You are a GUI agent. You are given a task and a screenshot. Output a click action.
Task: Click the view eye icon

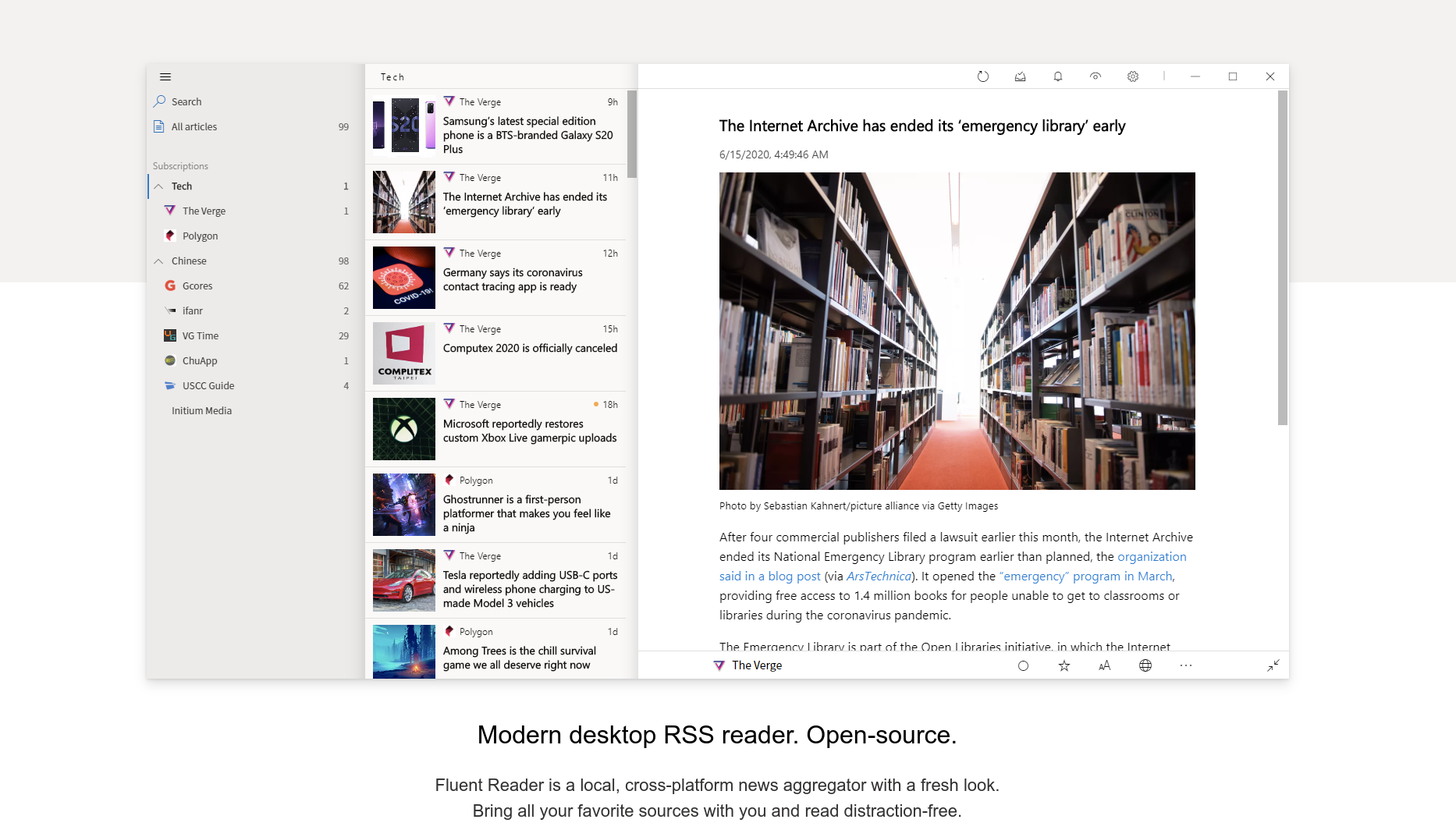coord(1096,76)
